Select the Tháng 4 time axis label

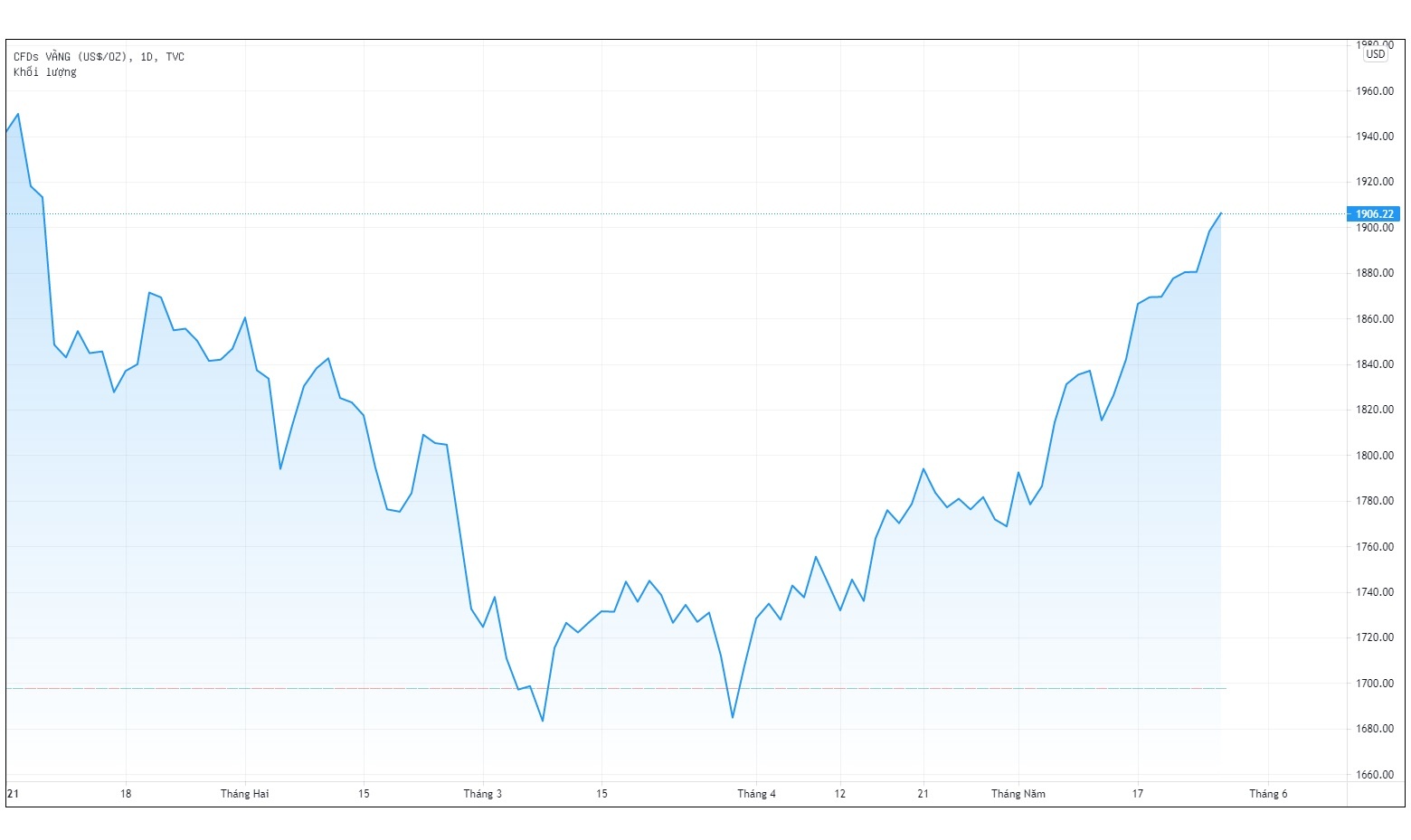[756, 794]
